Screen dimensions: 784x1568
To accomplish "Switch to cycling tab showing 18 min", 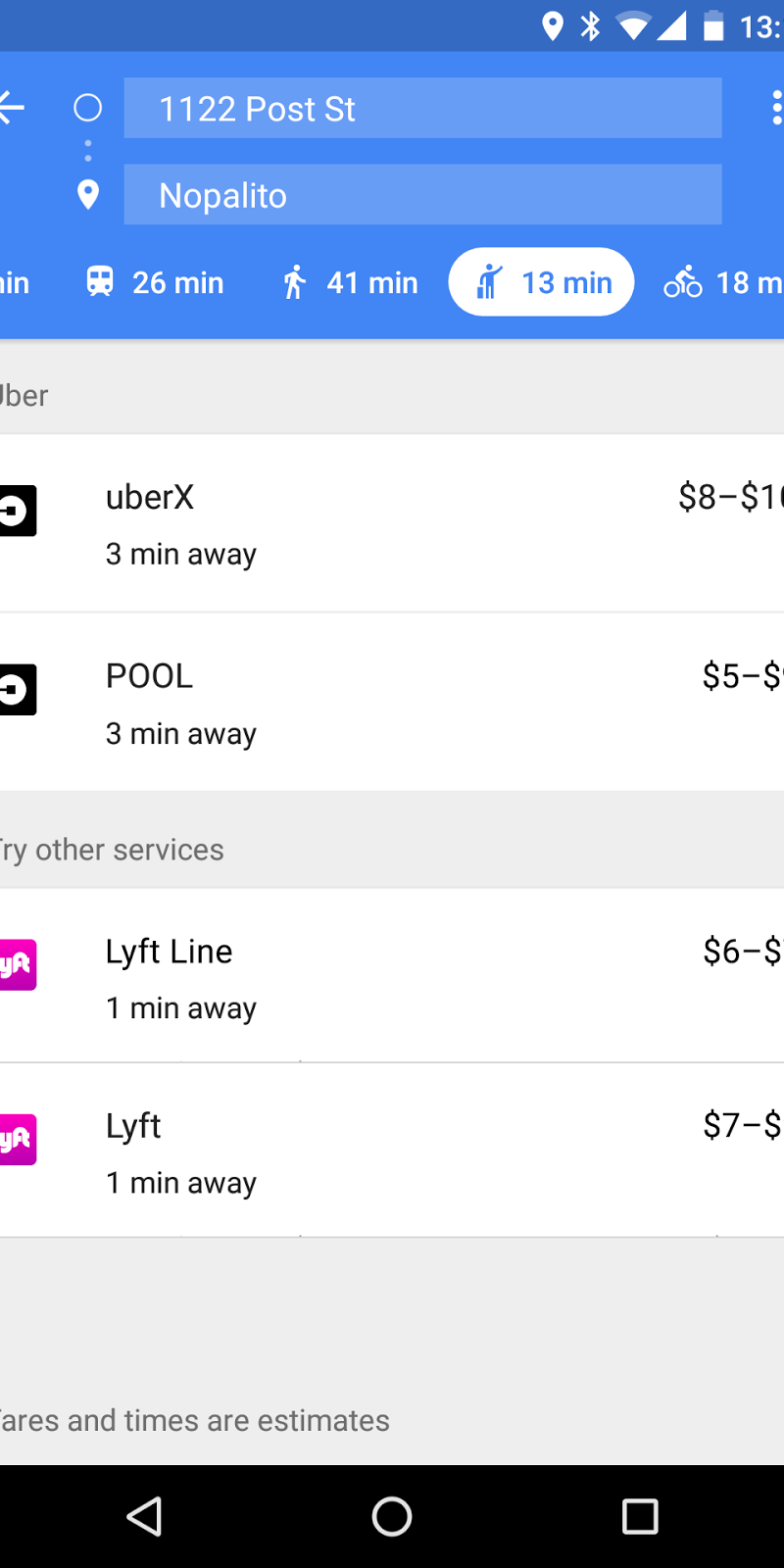I will (x=723, y=282).
